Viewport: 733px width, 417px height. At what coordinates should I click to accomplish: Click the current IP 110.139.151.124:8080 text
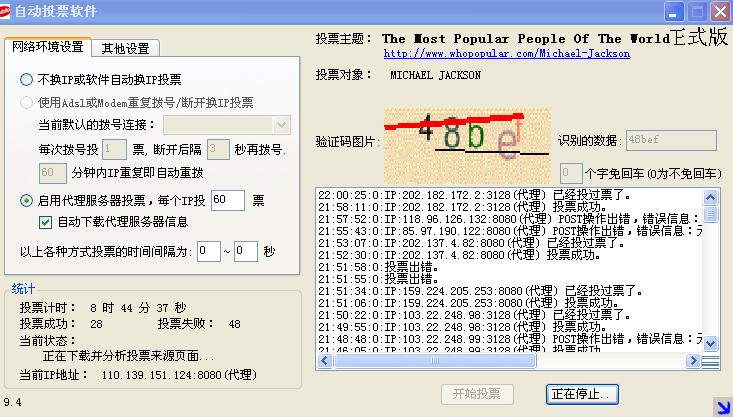click(179, 375)
